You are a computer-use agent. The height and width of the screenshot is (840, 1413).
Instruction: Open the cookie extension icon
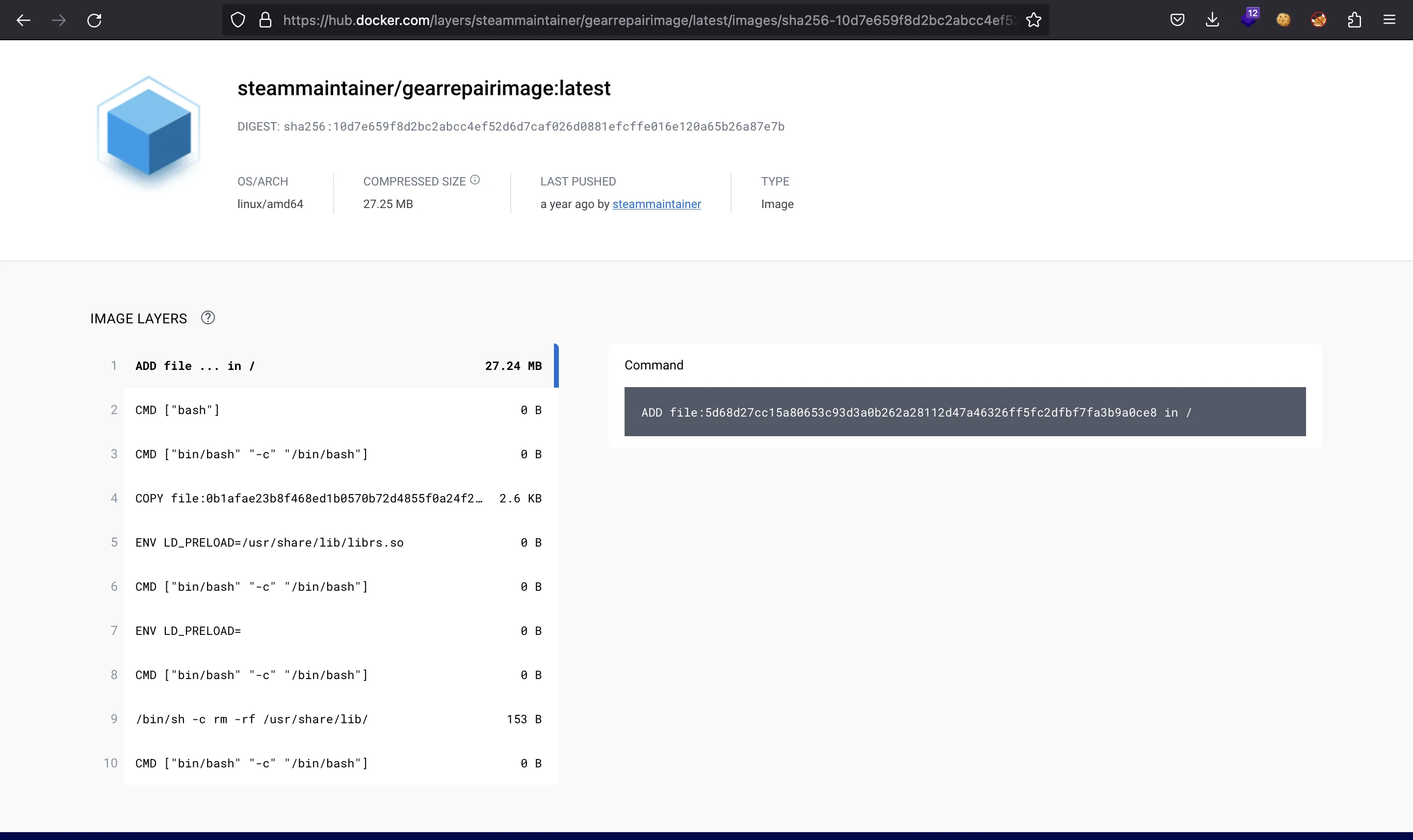(1283, 21)
